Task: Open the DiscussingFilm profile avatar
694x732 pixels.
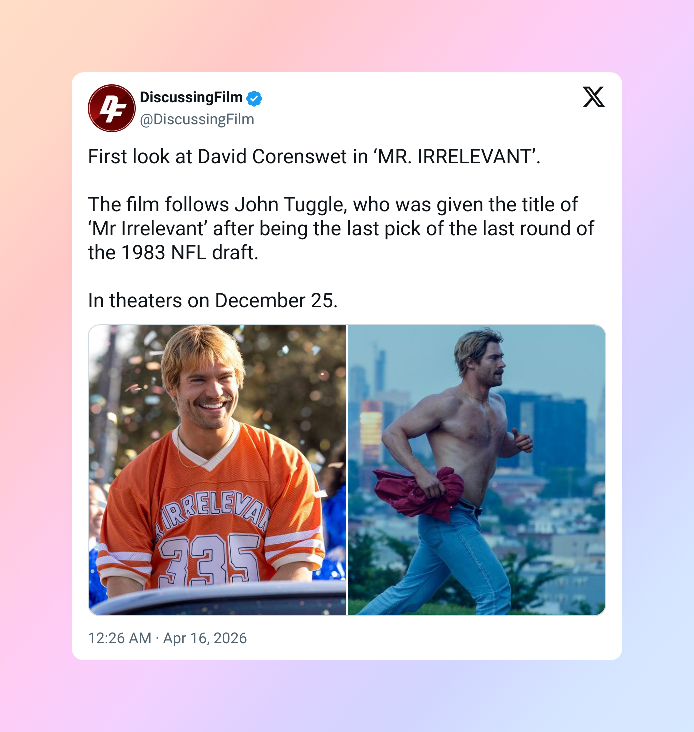Action: pos(112,108)
